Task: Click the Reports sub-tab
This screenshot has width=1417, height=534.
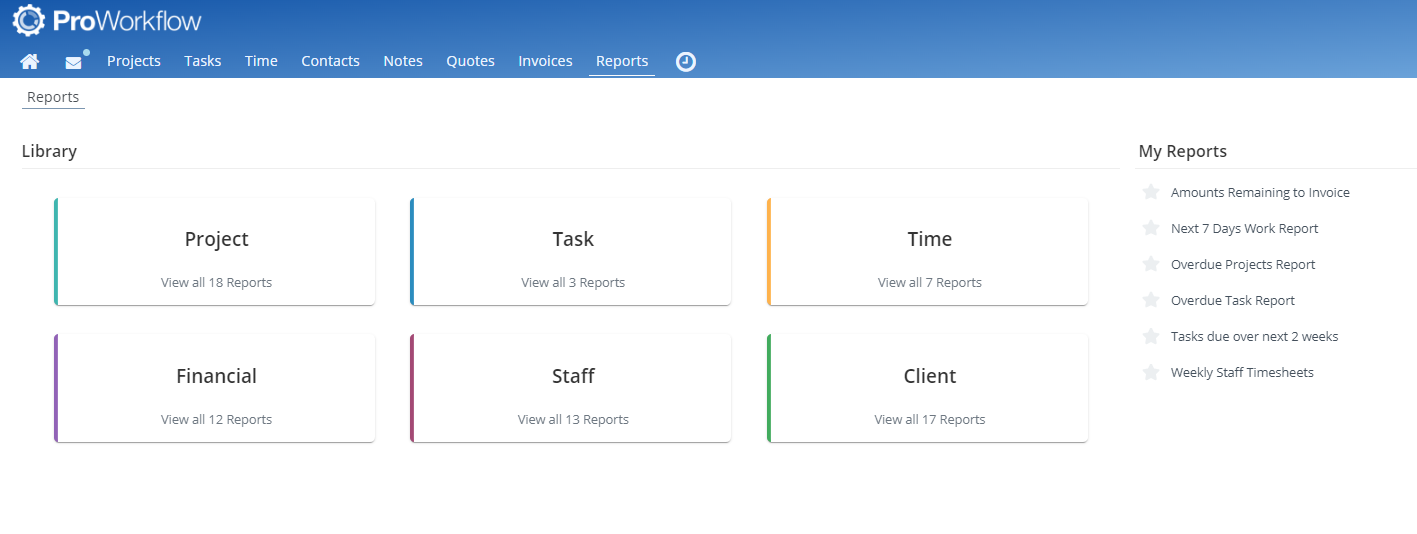Action: (53, 97)
